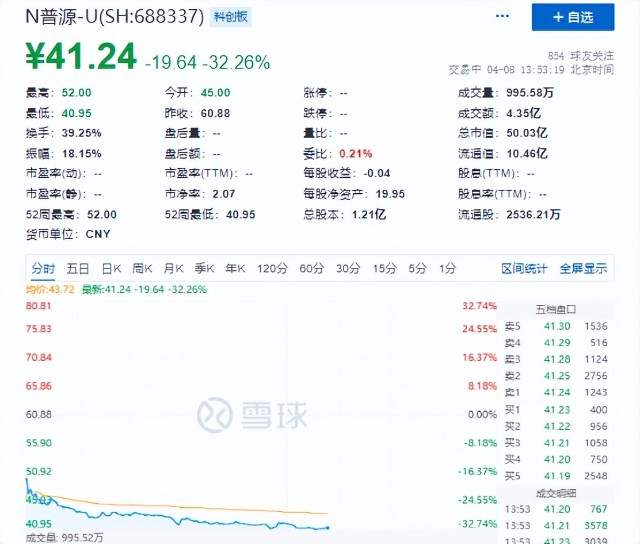Switch to the 月K chart tab
This screenshot has height=544, width=640.
[x=173, y=269]
